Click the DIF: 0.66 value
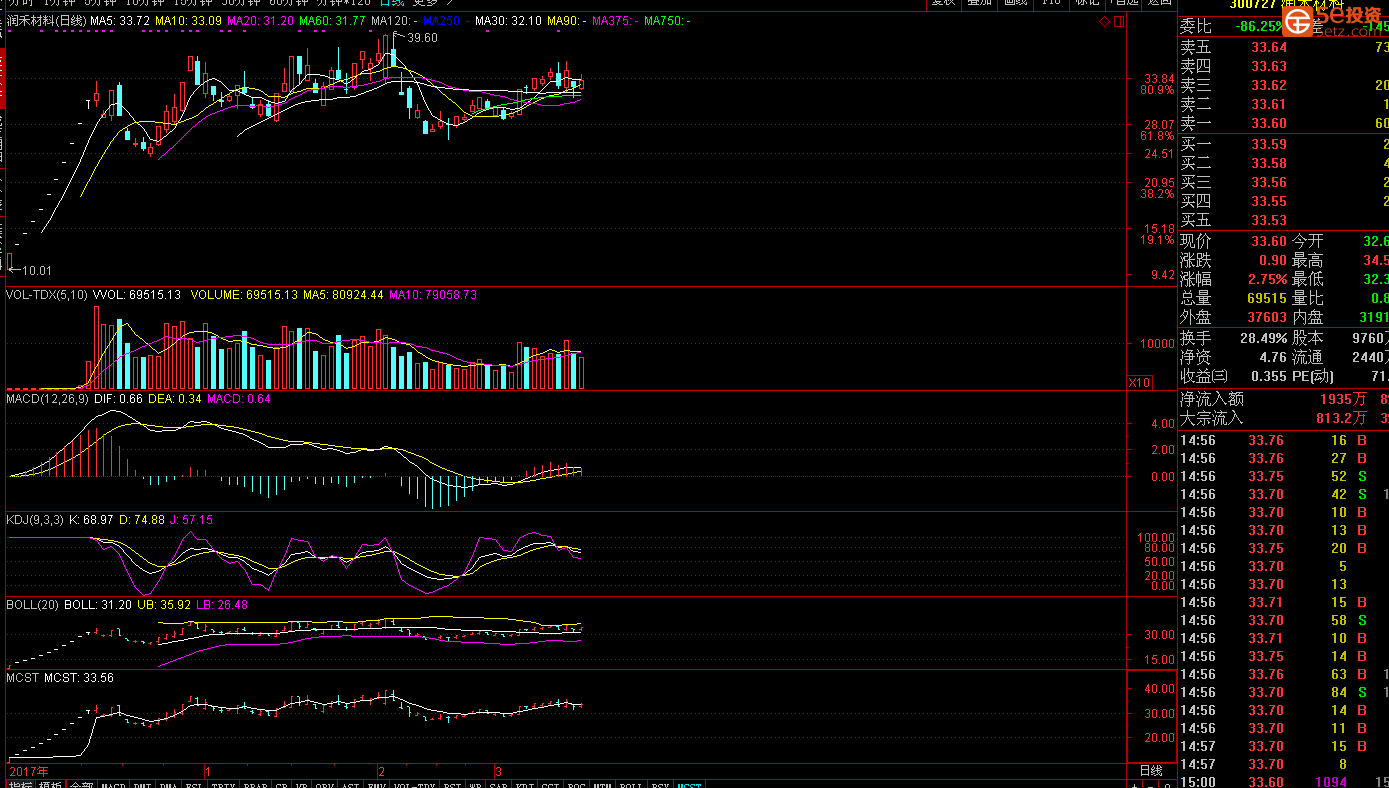The image size is (1389, 788). click(119, 399)
